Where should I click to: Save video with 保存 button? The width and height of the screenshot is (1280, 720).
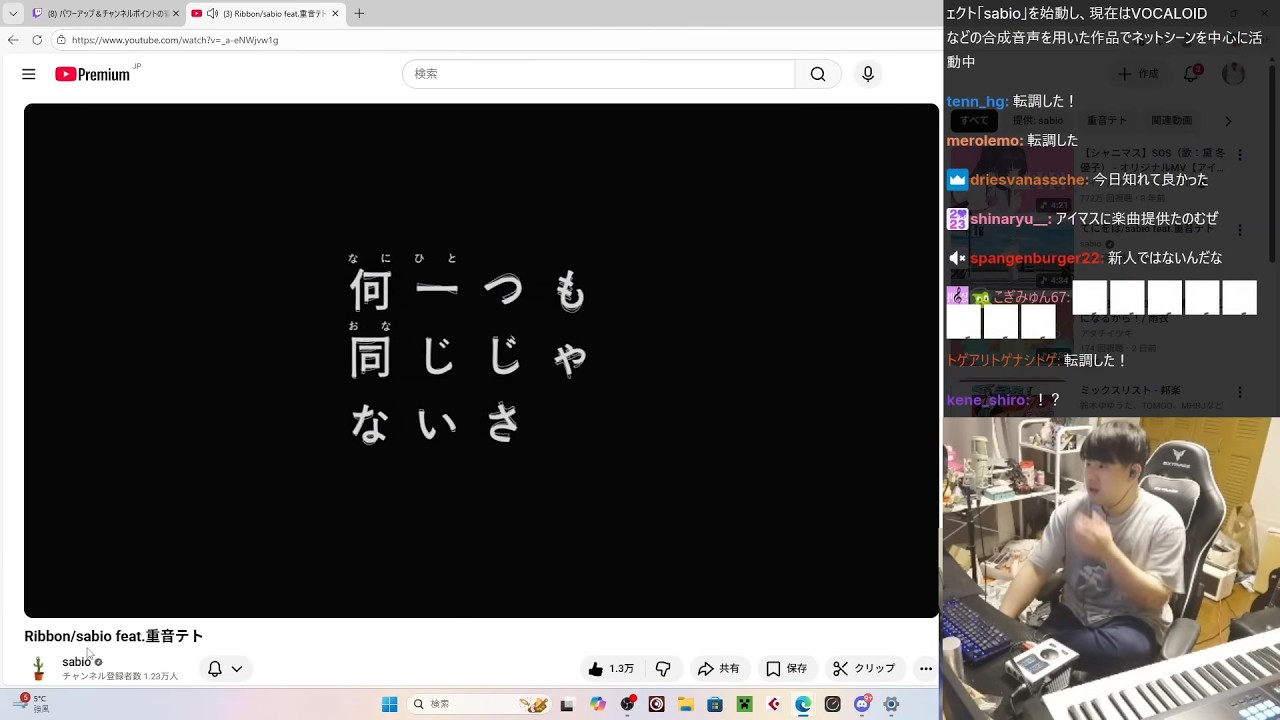787,669
